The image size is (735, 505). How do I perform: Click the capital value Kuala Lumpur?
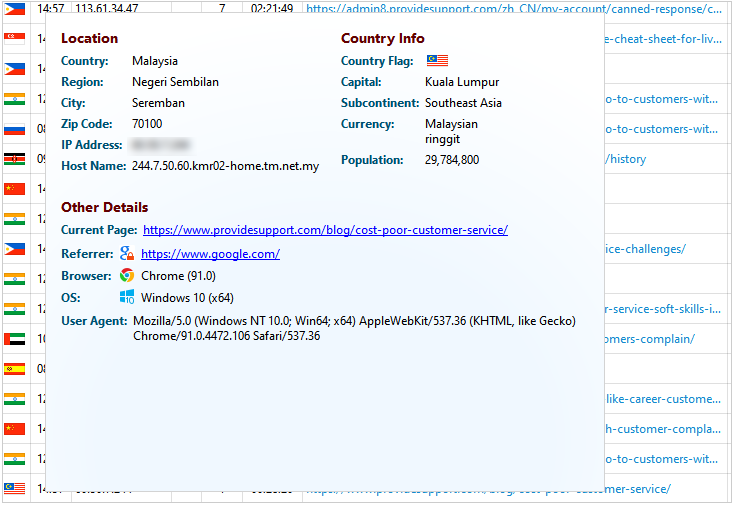462,82
